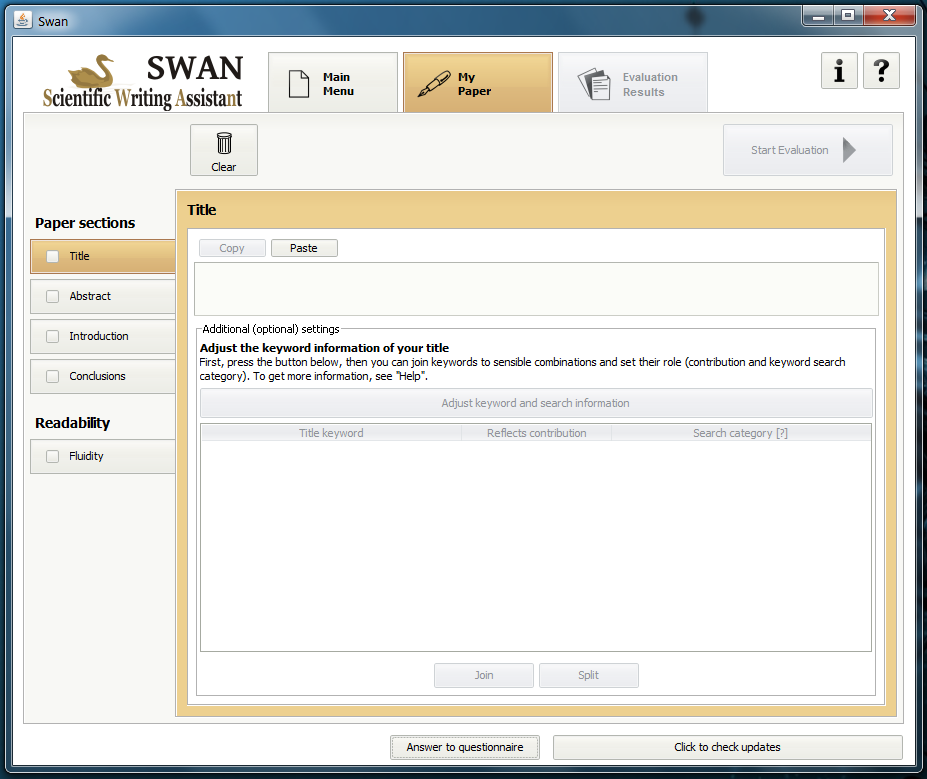The image size is (927, 779).
Task: Click the Start Evaluation button
Action: point(808,150)
